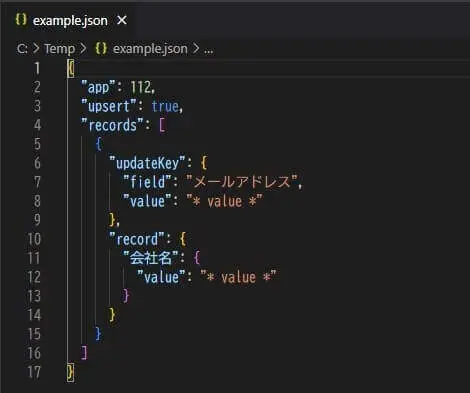Click the "upsert" key

pyautogui.click(x=109, y=106)
